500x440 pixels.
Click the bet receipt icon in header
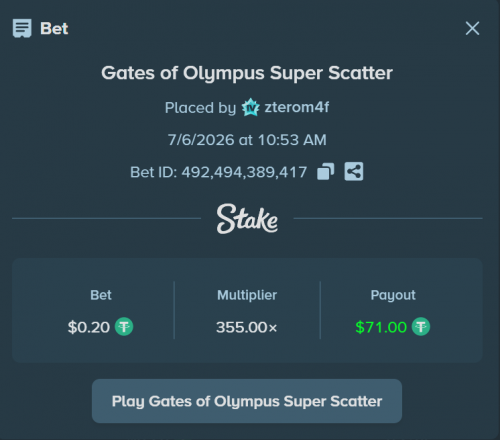pyautogui.click(x=22, y=28)
